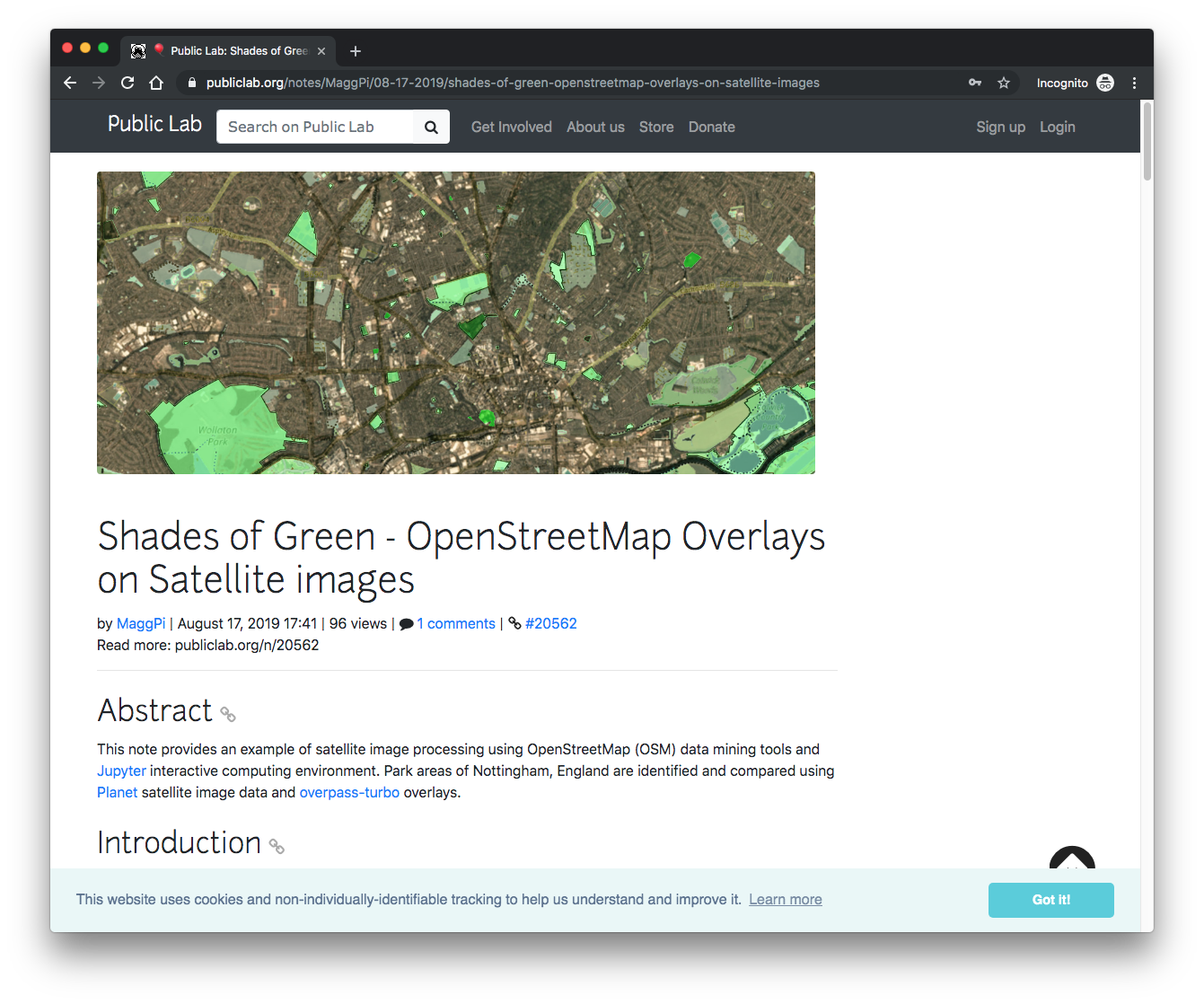Click the permalink anchor icon beside Abstract

(x=227, y=714)
